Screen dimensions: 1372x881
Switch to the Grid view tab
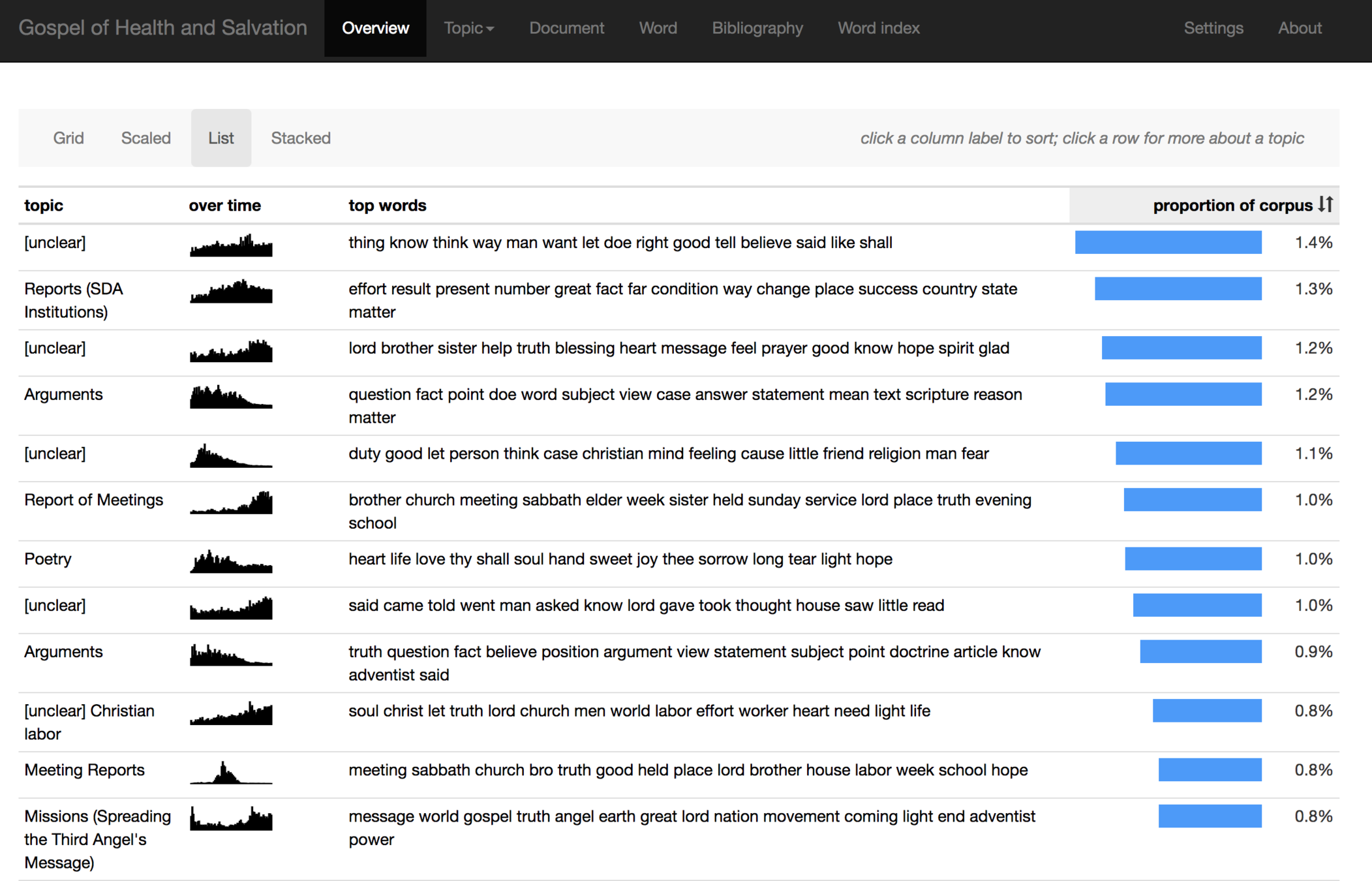click(69, 138)
